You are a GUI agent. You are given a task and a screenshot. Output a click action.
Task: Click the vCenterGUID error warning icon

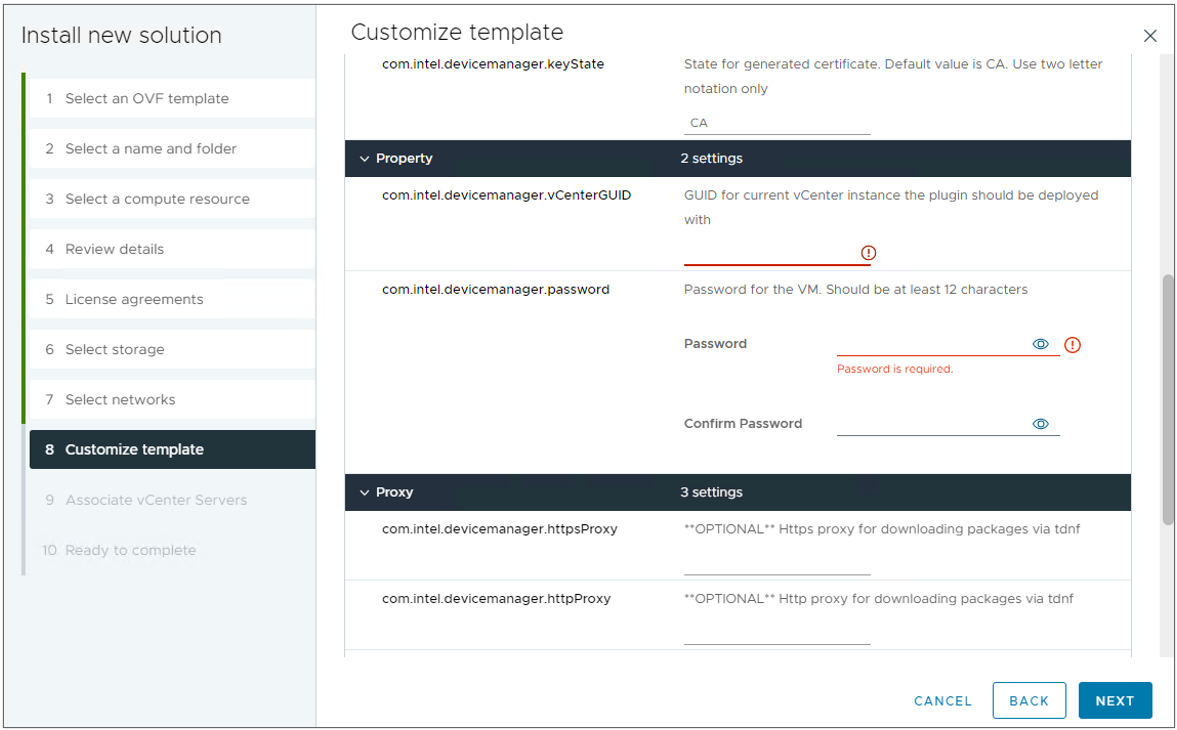point(868,253)
